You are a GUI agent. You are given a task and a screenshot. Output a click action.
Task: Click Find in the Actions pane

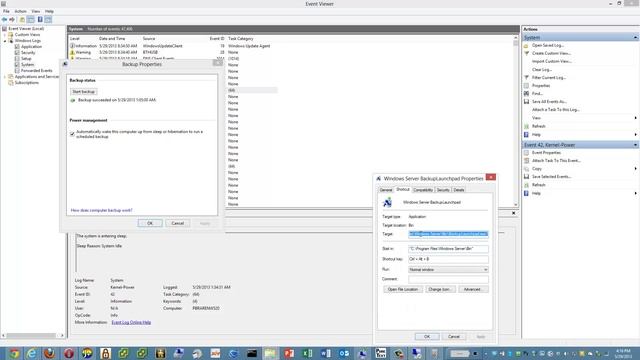(537, 93)
